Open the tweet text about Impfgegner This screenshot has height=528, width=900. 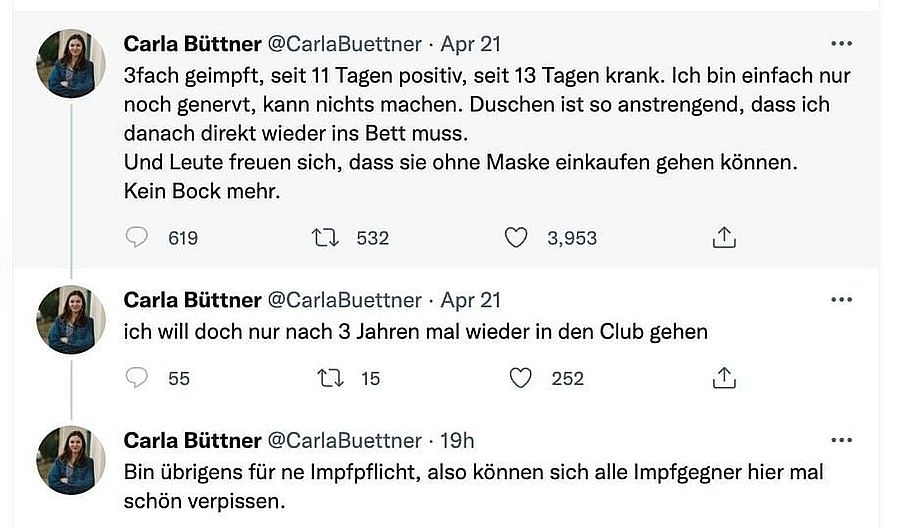(470, 484)
